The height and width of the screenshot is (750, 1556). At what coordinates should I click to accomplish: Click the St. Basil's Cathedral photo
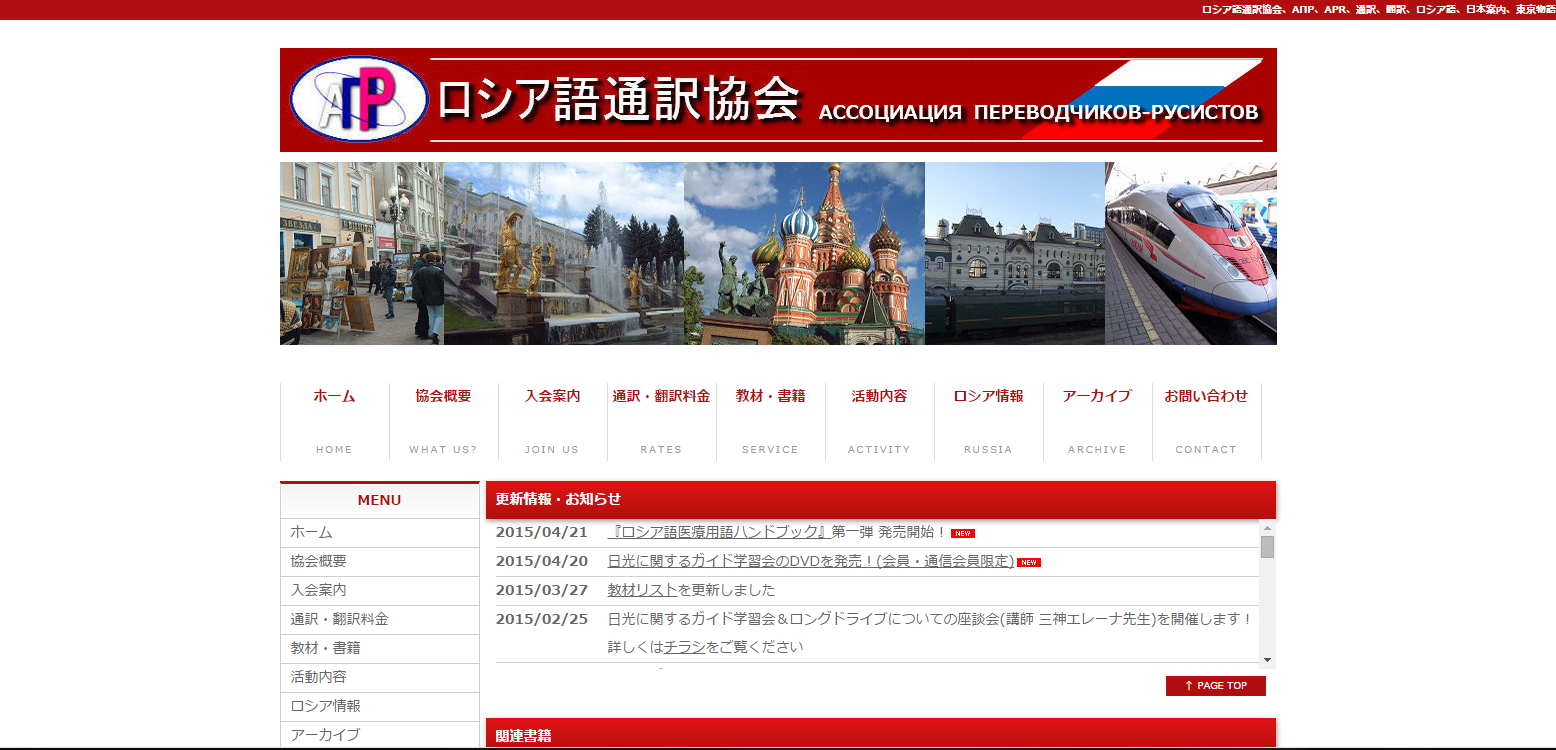coord(804,254)
